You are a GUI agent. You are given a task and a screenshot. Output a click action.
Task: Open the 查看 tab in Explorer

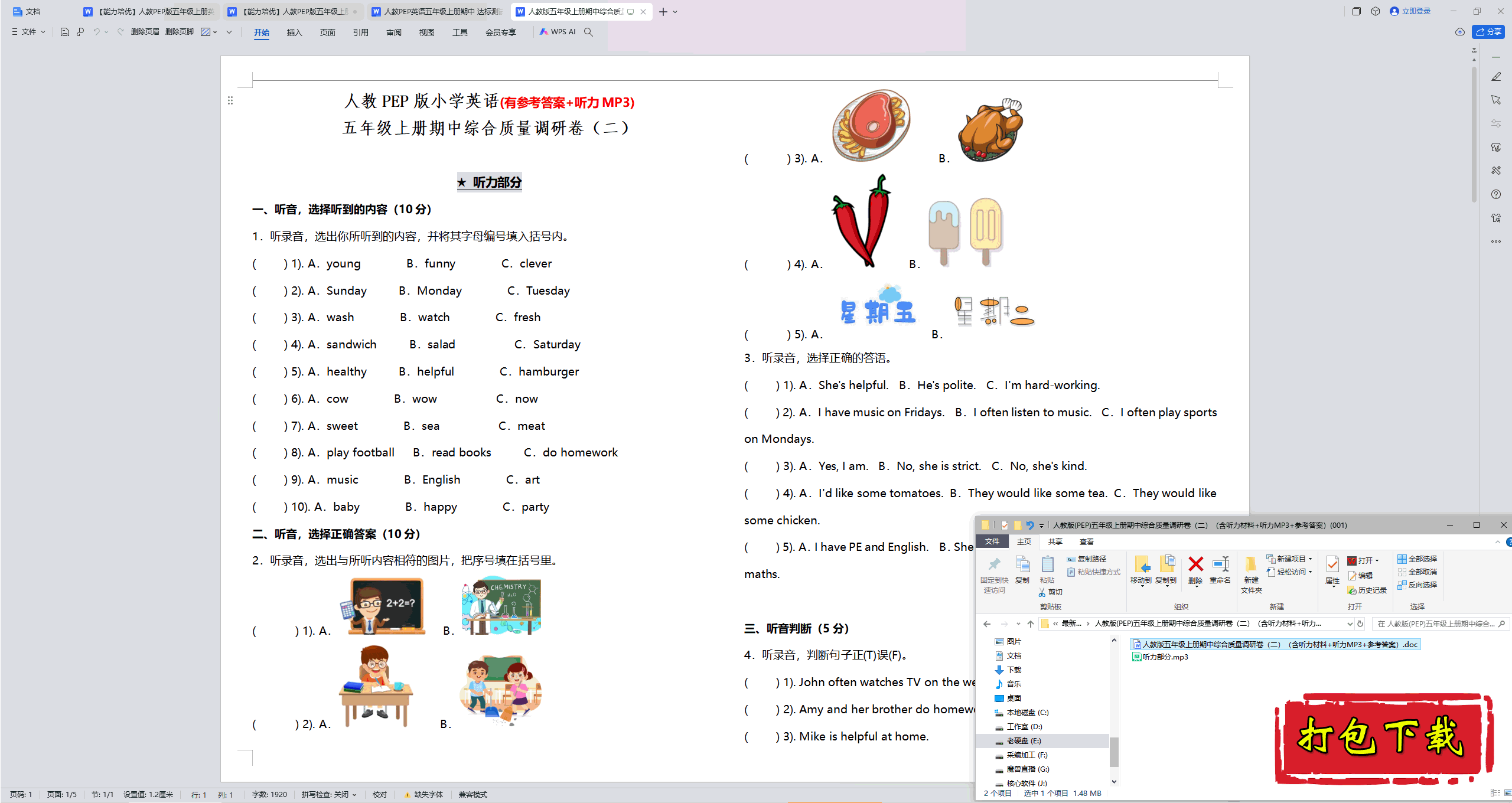[x=1087, y=541]
